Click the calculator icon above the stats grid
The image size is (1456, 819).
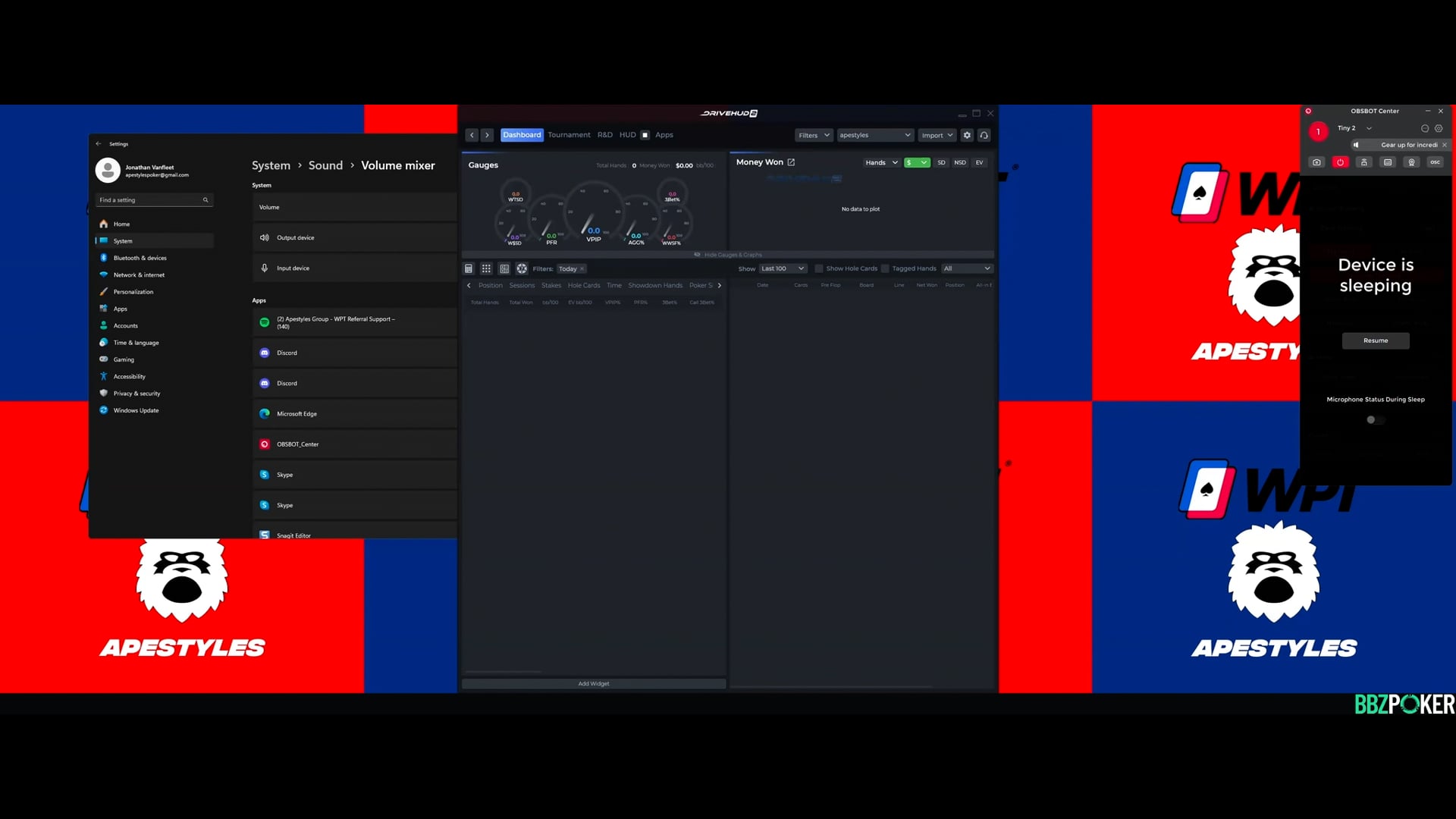[x=469, y=268]
